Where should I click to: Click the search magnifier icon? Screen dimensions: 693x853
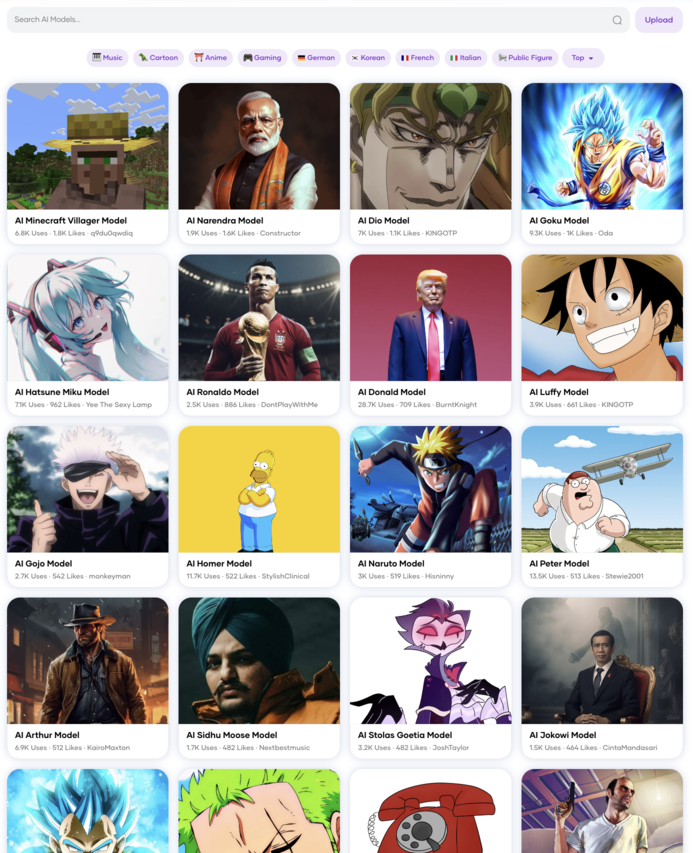[617, 20]
